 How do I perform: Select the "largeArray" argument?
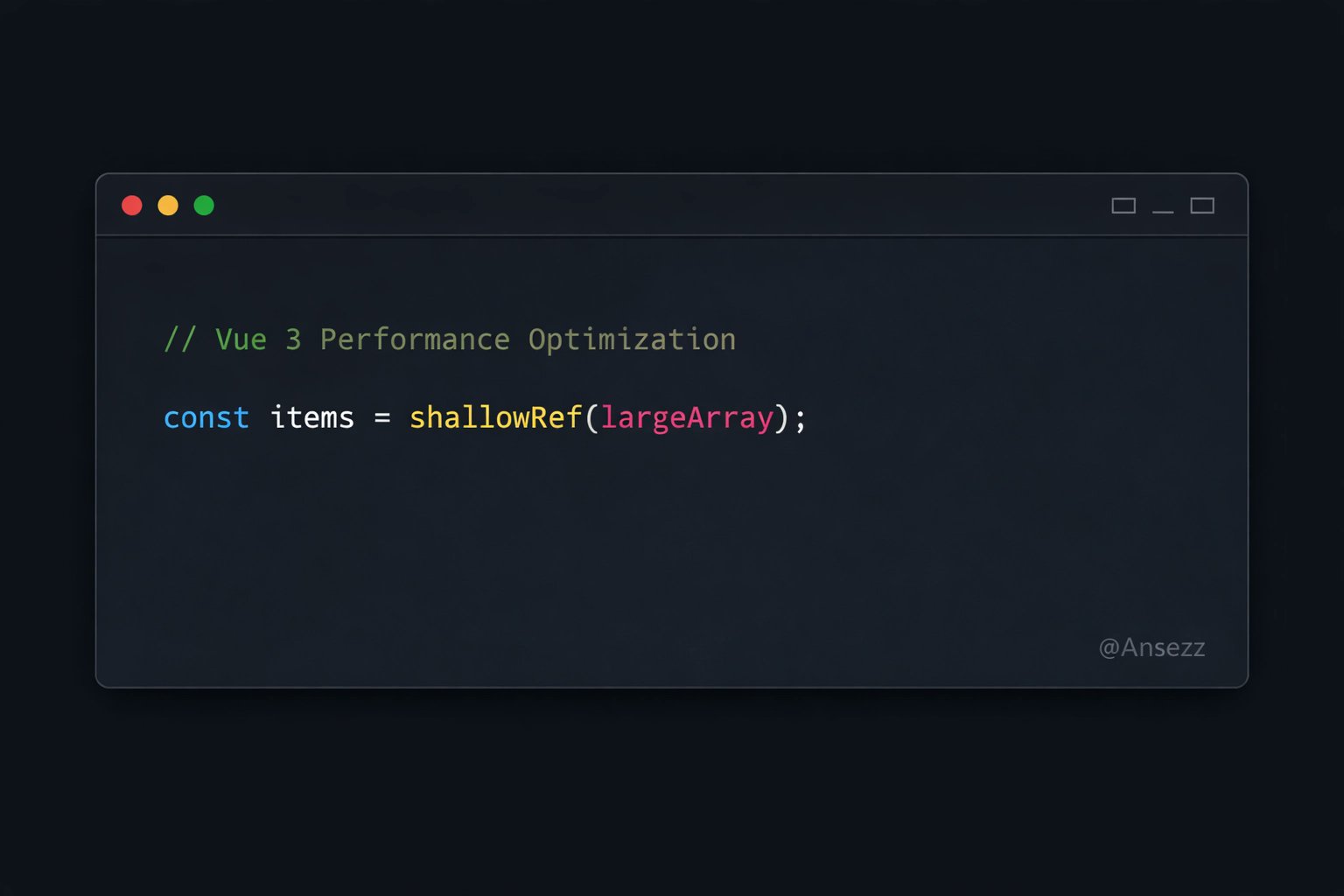pos(687,418)
